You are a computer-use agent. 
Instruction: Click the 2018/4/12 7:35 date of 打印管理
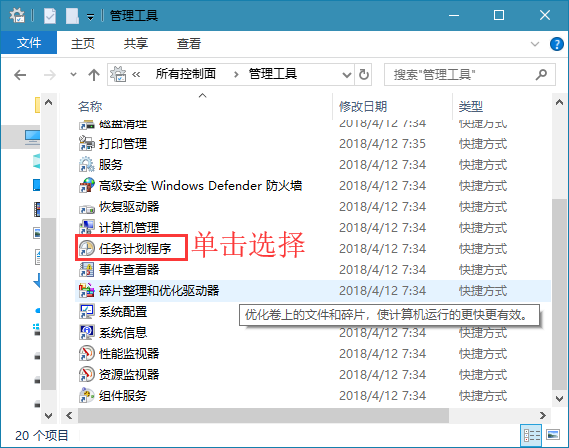coord(382,144)
